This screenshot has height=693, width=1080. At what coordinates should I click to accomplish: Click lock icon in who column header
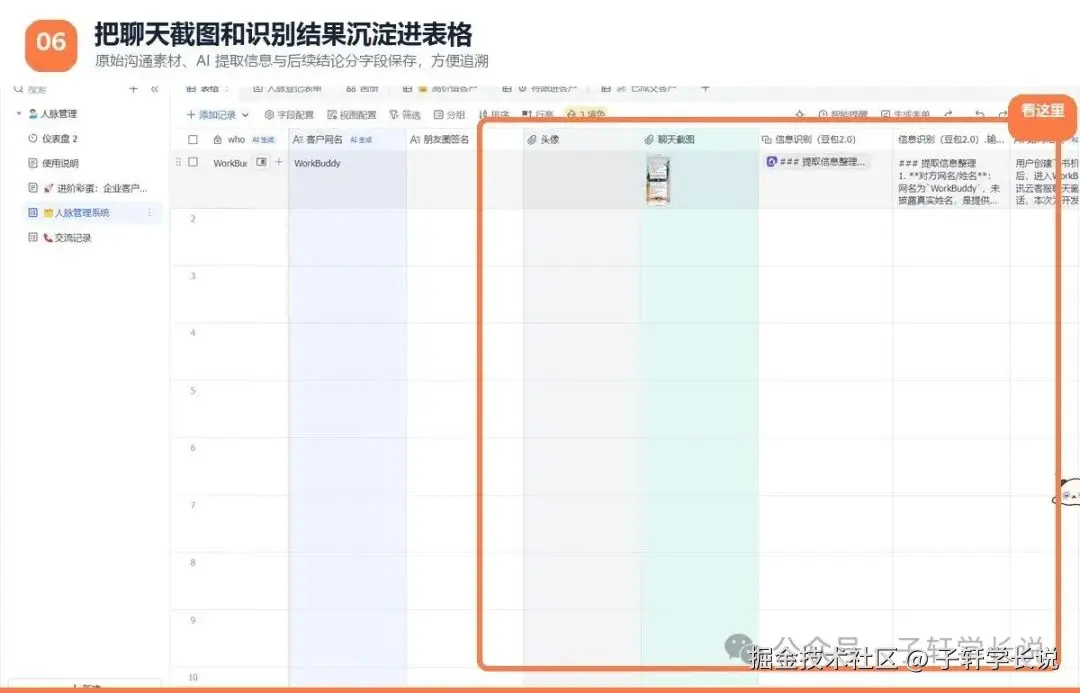click(x=218, y=139)
